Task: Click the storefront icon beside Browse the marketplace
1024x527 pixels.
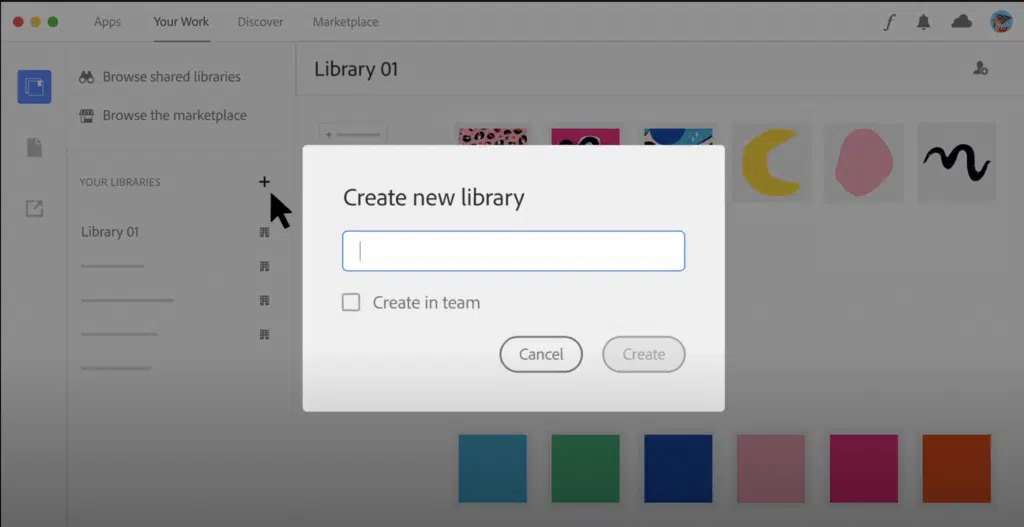Action: point(87,116)
